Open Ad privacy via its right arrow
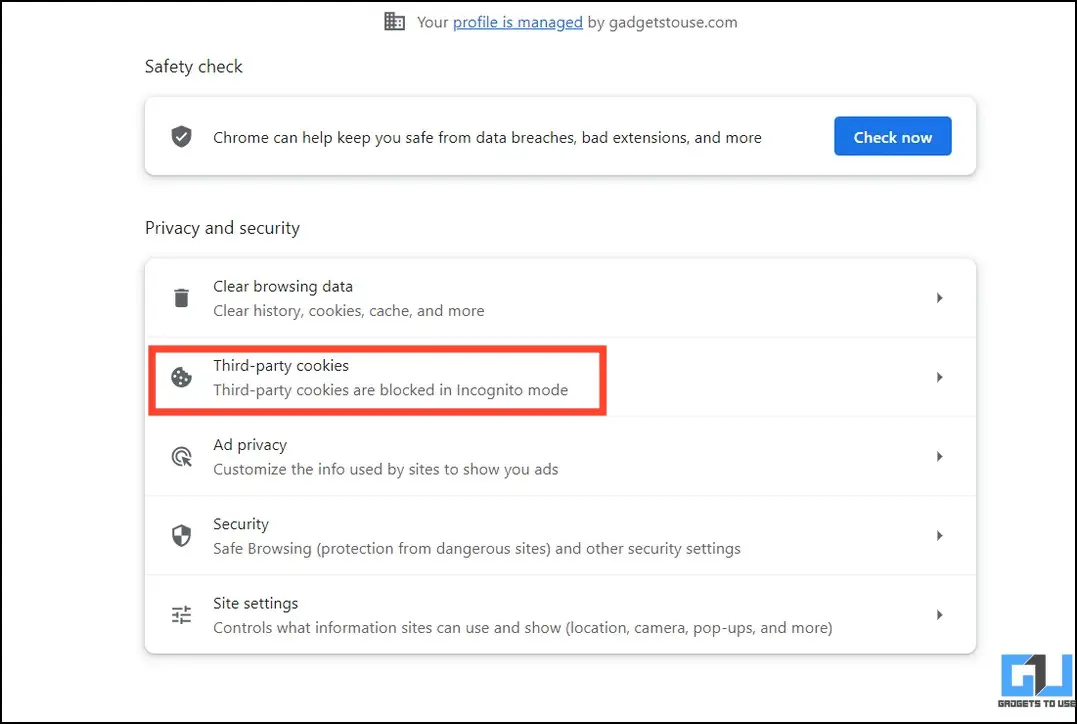Screen dimensions: 1077x724 (939, 457)
